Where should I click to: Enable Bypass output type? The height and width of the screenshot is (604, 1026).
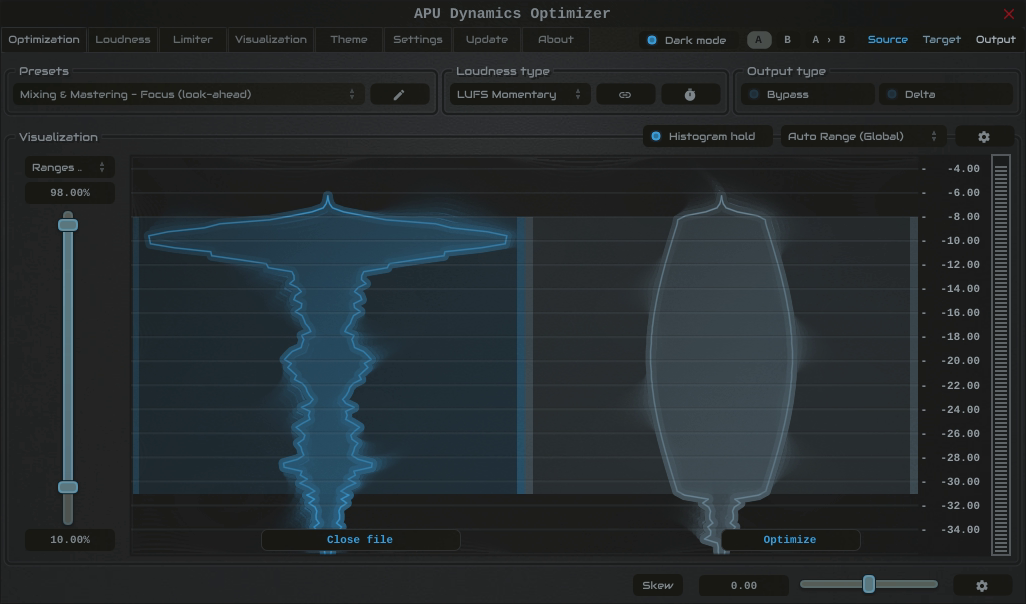tap(807, 95)
